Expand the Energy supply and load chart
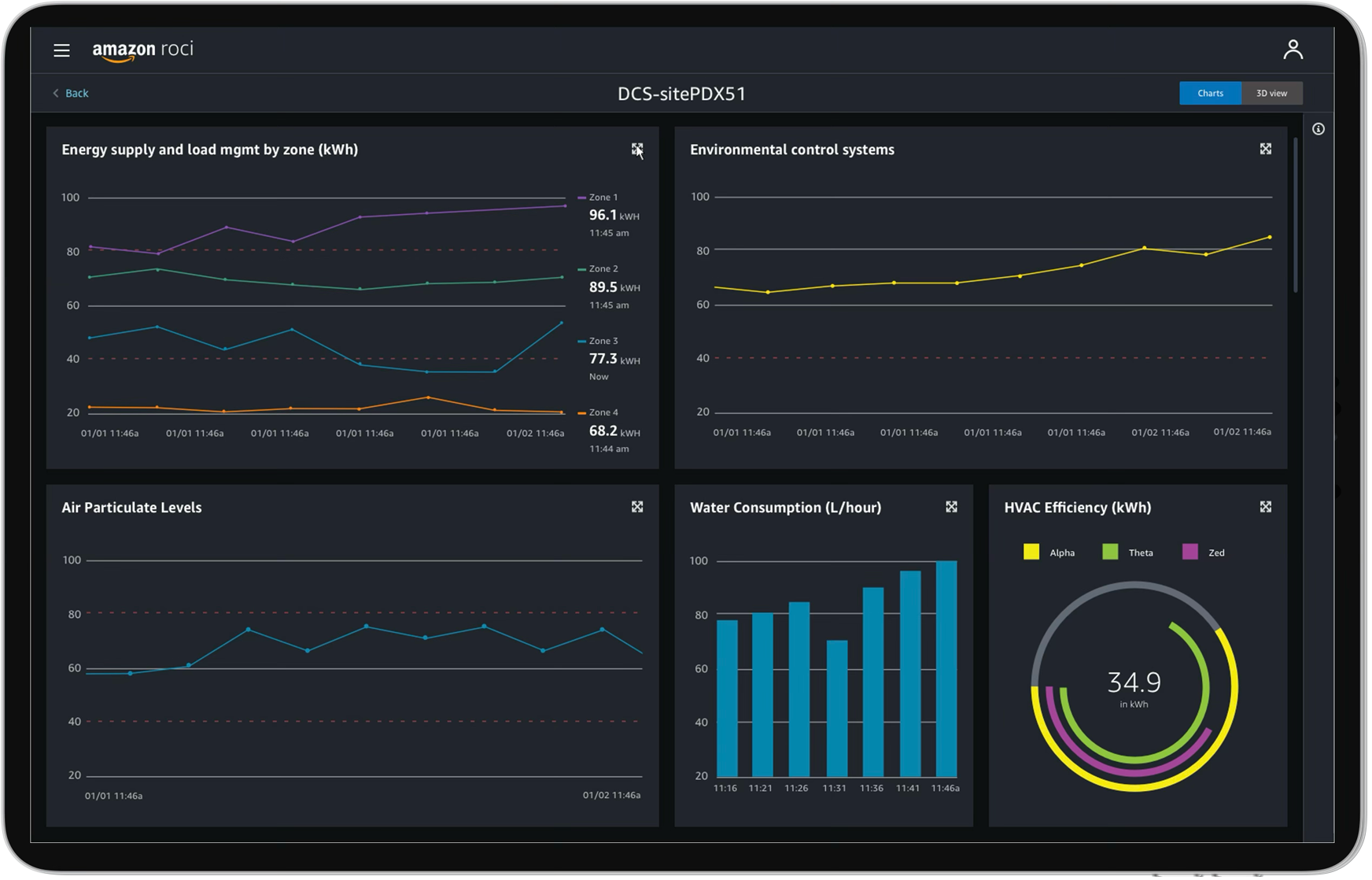This screenshot has width=1372, height=880. point(636,150)
